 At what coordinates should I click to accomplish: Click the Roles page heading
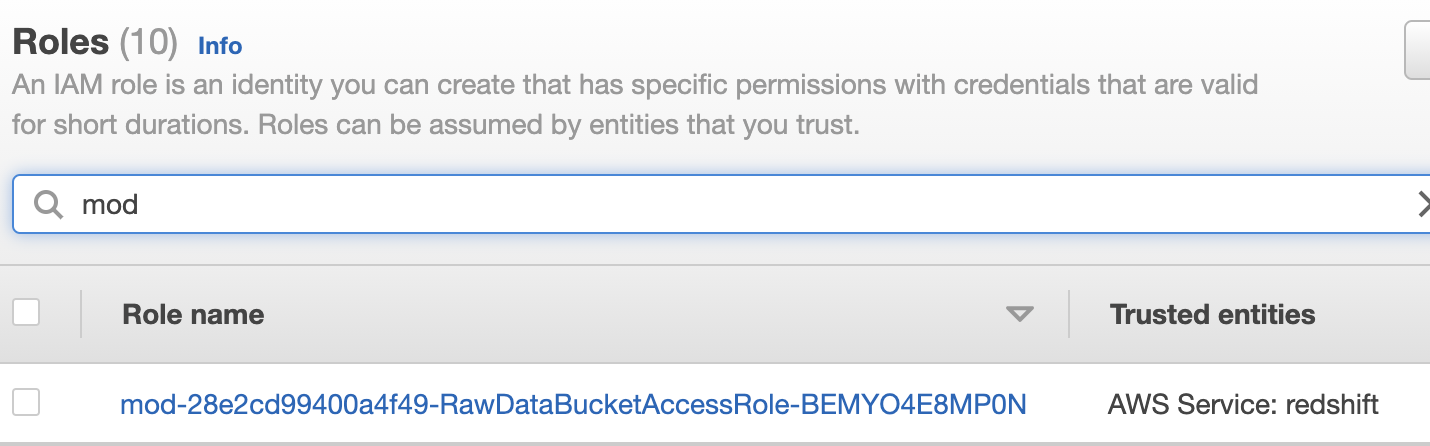60,42
